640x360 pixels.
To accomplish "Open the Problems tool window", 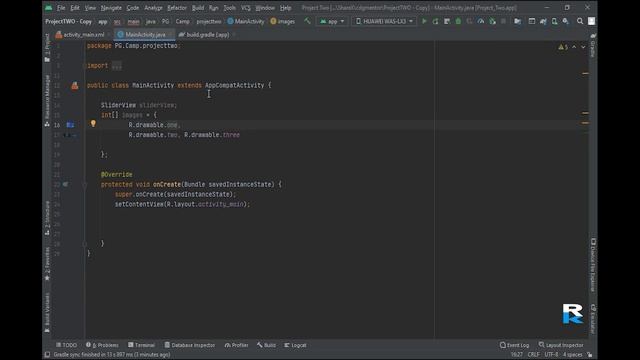I will pyautogui.click(x=102, y=345).
